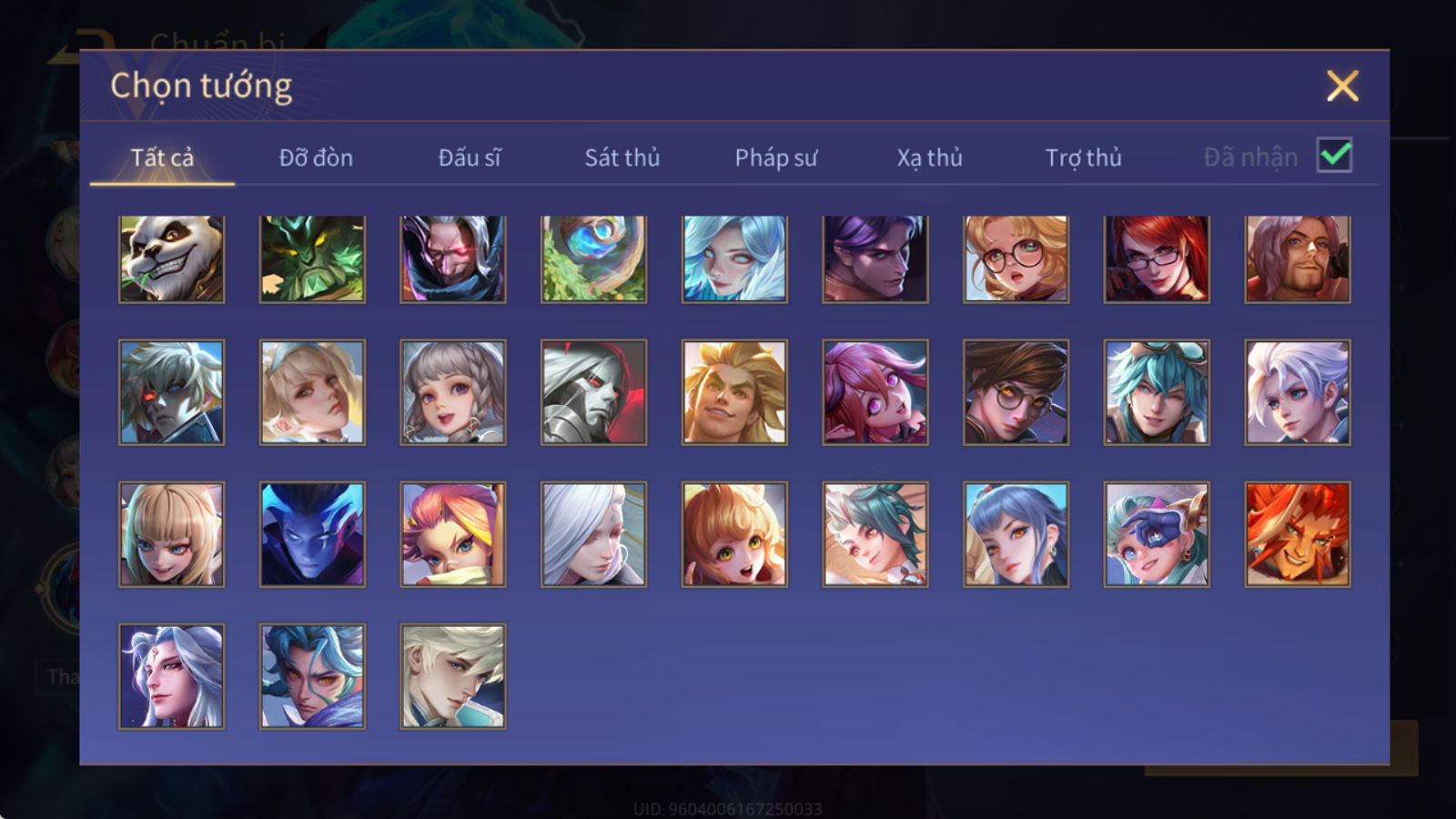Pick the golden spiky-haired hero
Screen dimensions: 1456x819
734,392
